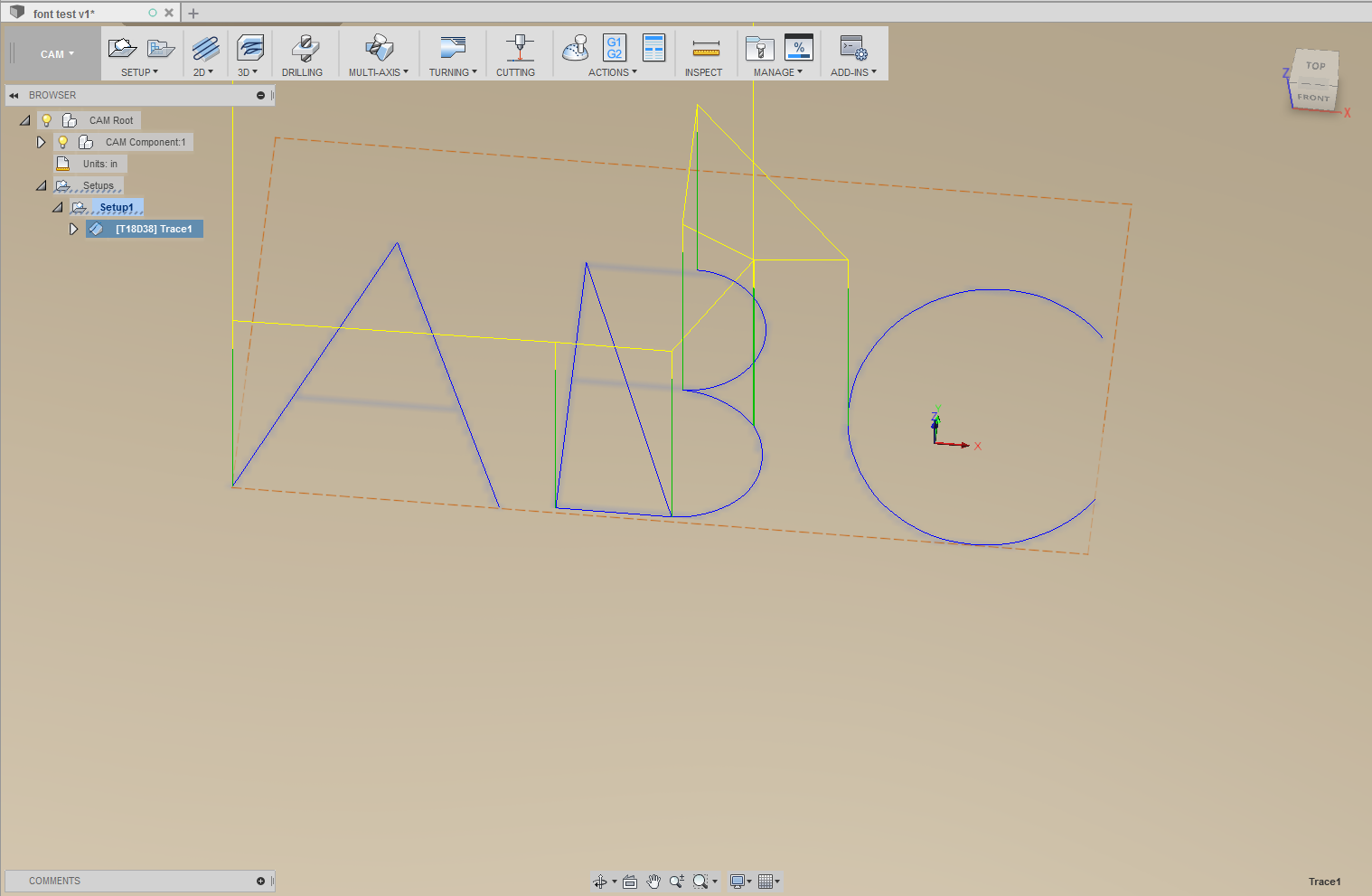This screenshot has height=896, width=1372.
Task: Collapse the Browser panel double arrows
Action: click(x=14, y=95)
